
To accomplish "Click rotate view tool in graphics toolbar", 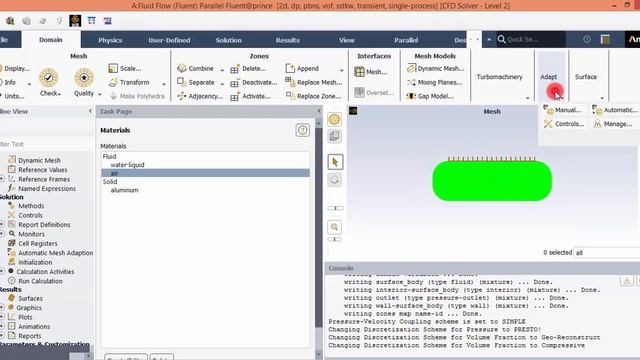I will 334,180.
